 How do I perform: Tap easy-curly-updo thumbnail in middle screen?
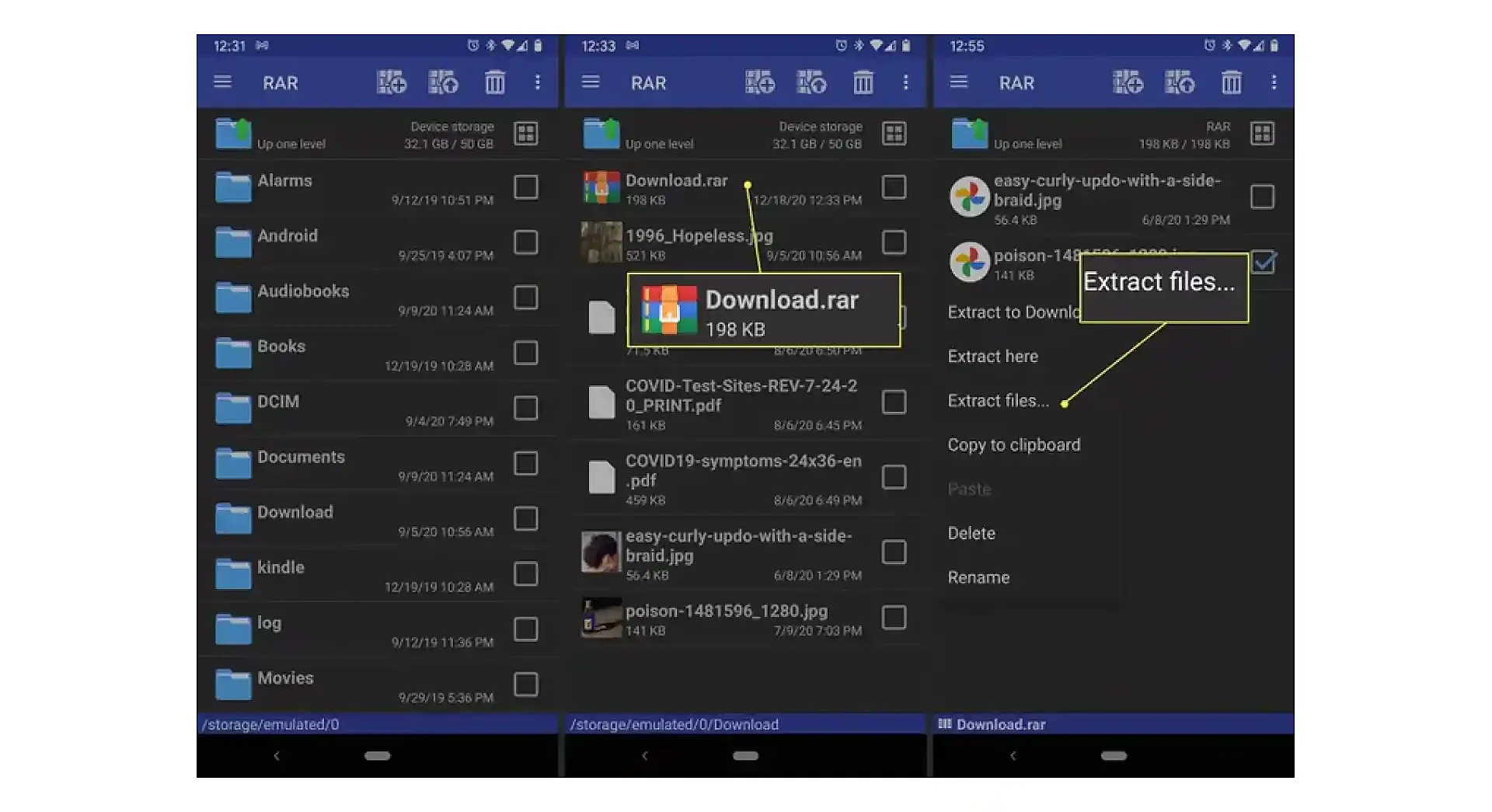click(601, 552)
